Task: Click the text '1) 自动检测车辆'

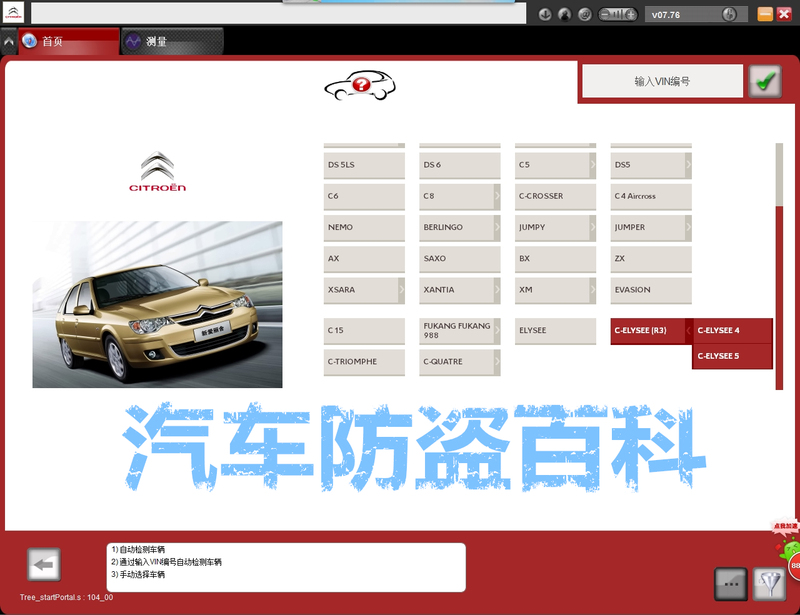Action: coord(138,550)
